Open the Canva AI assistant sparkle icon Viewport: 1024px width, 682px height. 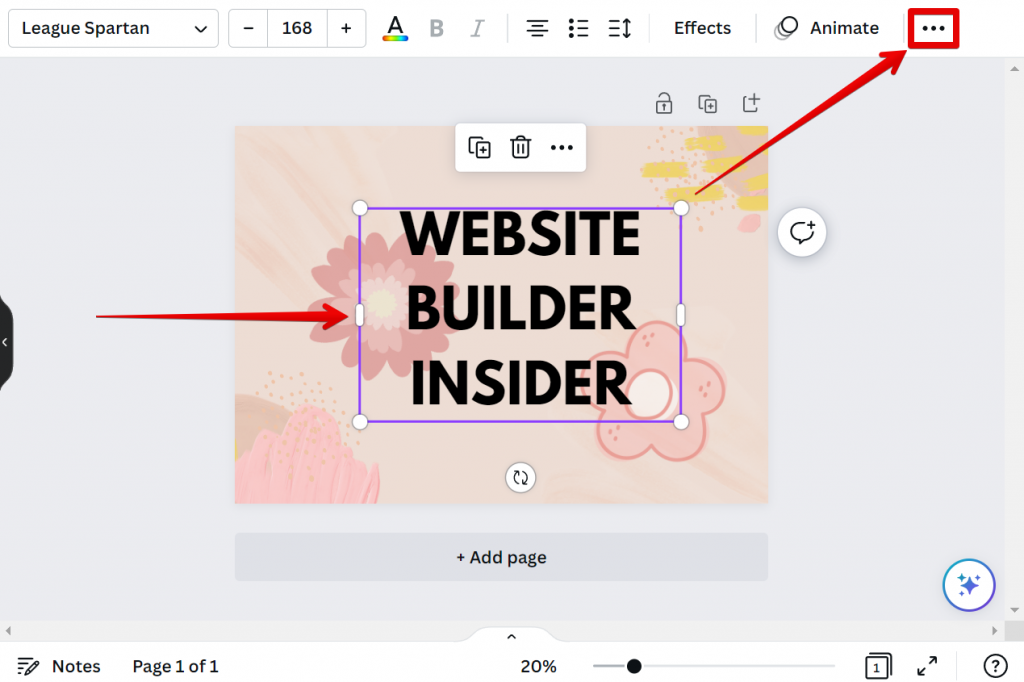[x=968, y=585]
